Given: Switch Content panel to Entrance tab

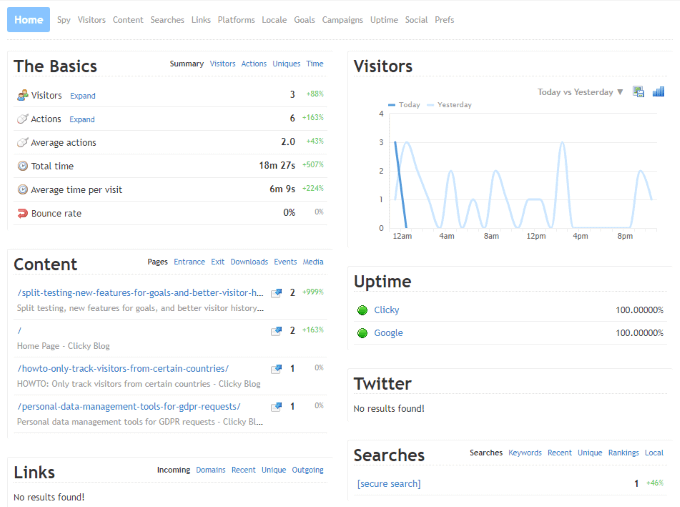Looking at the screenshot, I should (x=189, y=262).
